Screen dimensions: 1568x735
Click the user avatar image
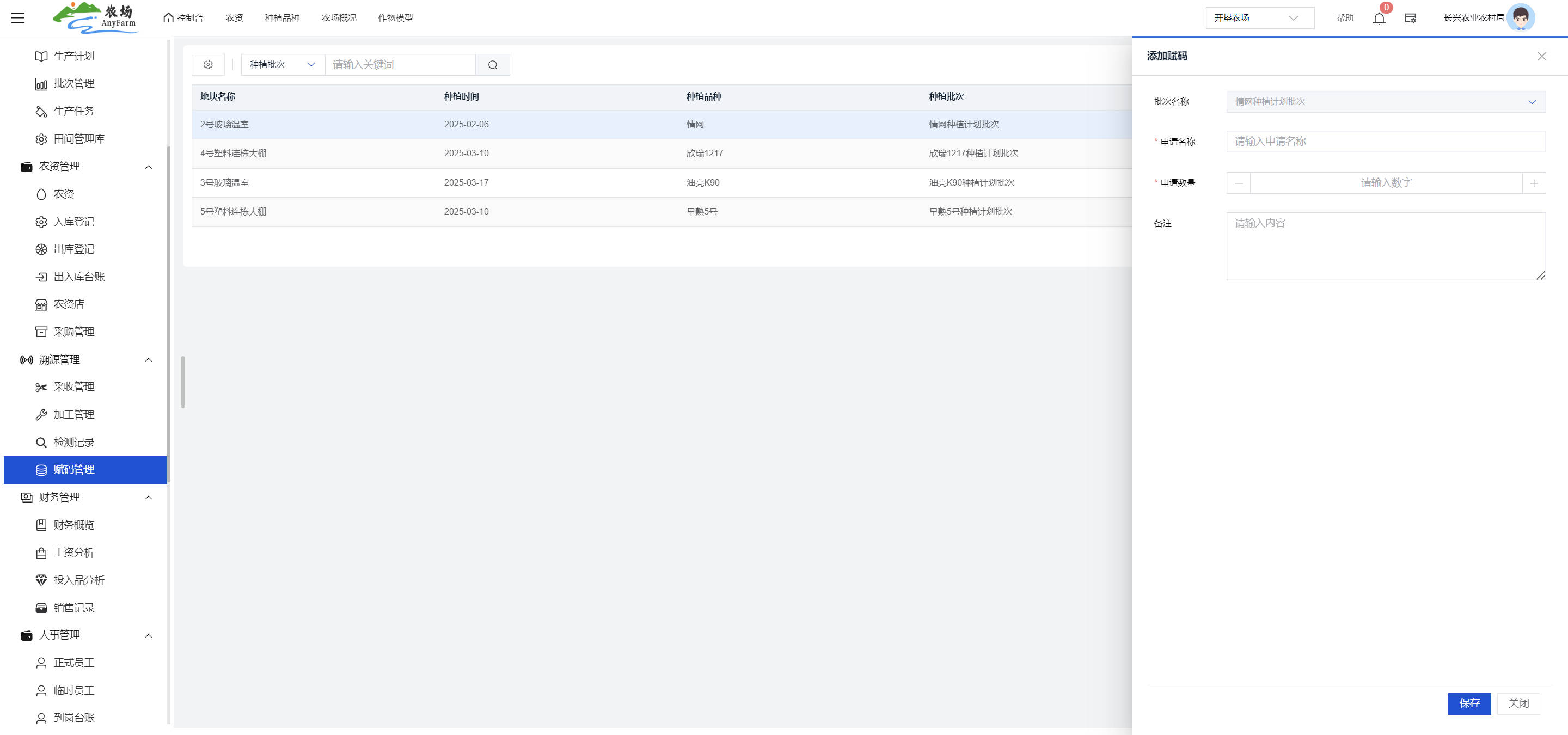pyautogui.click(x=1520, y=17)
